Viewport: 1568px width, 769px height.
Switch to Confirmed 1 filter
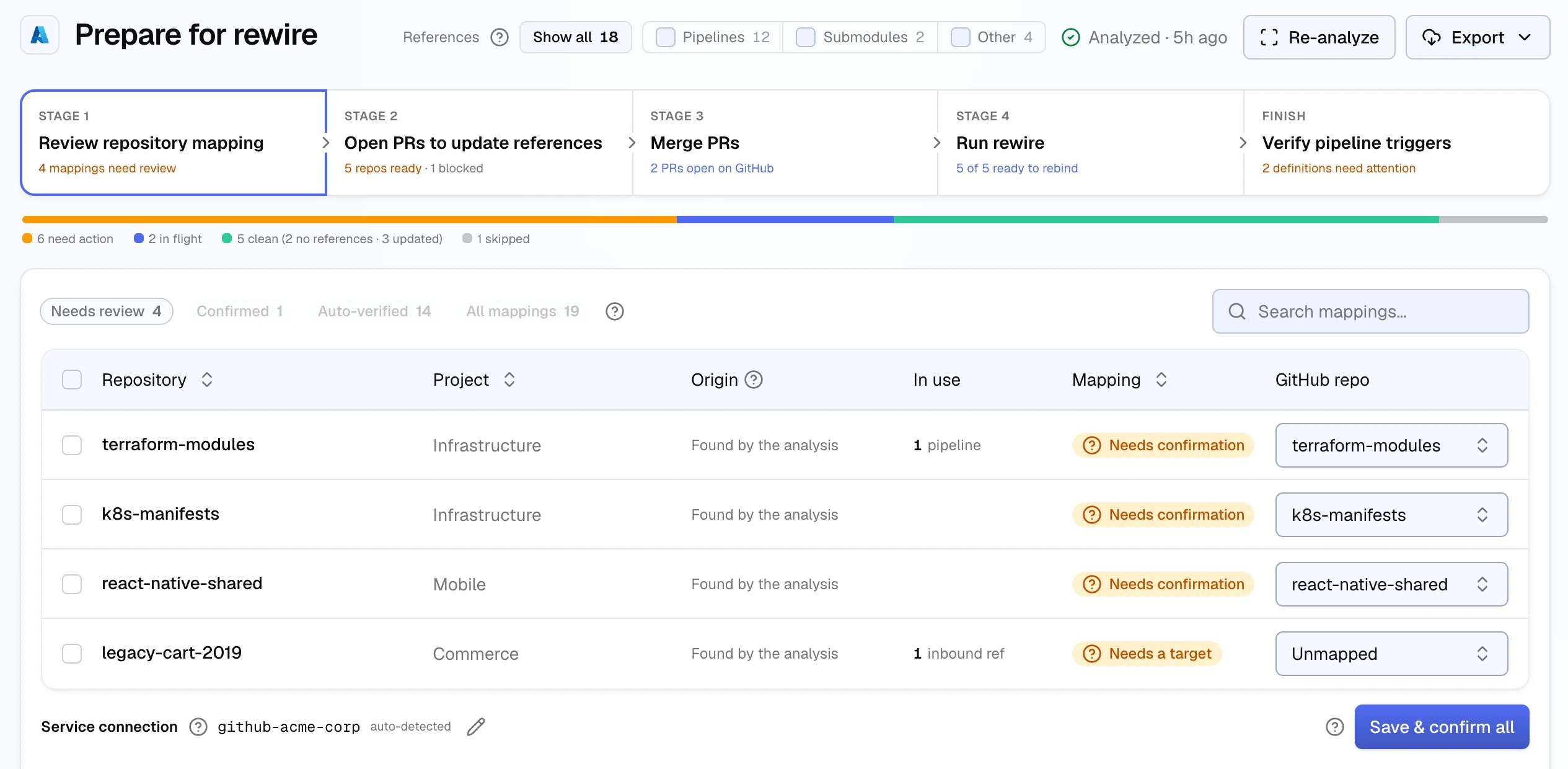click(240, 311)
